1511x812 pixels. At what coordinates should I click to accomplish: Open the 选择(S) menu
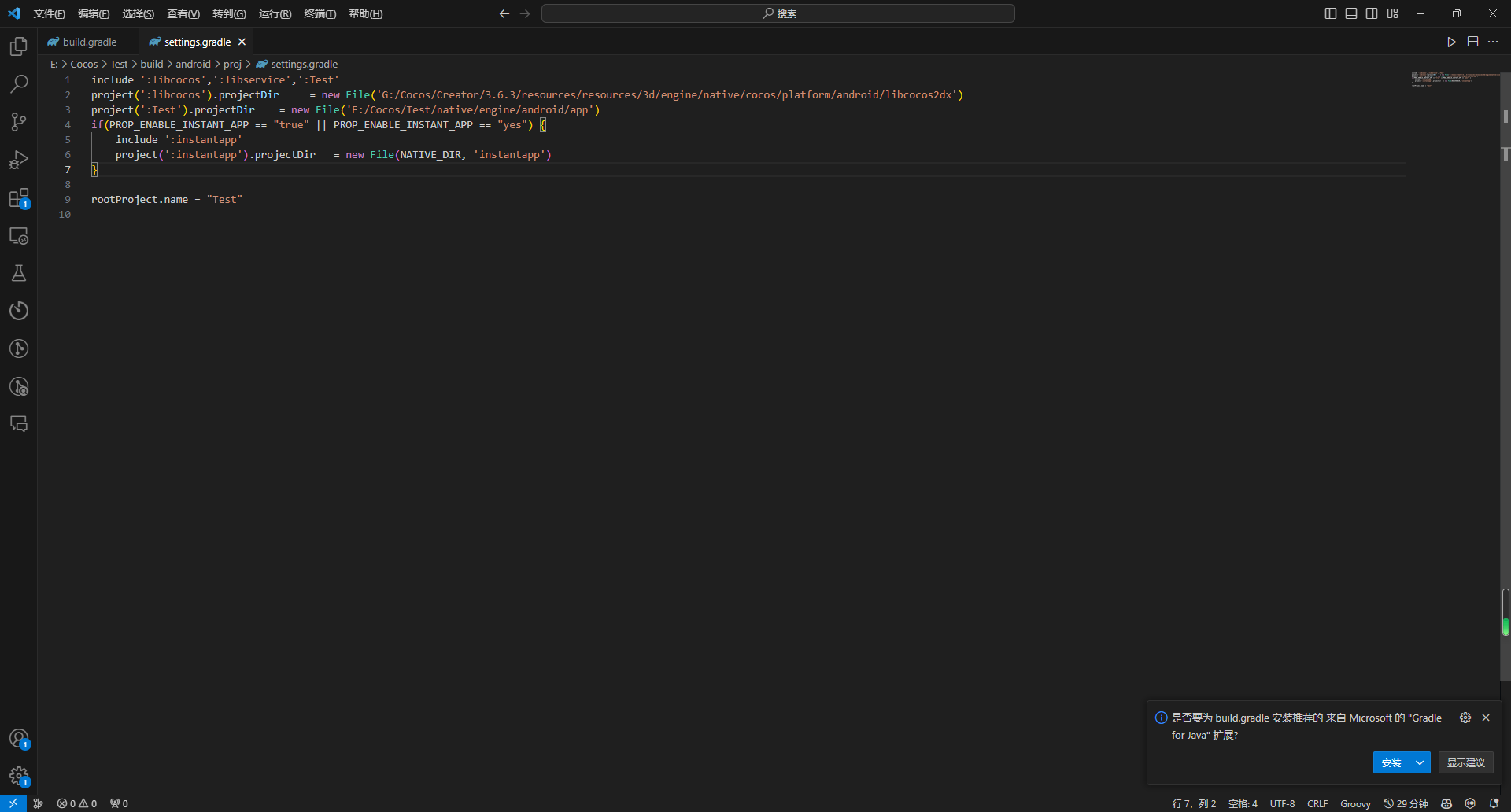pyautogui.click(x=139, y=13)
